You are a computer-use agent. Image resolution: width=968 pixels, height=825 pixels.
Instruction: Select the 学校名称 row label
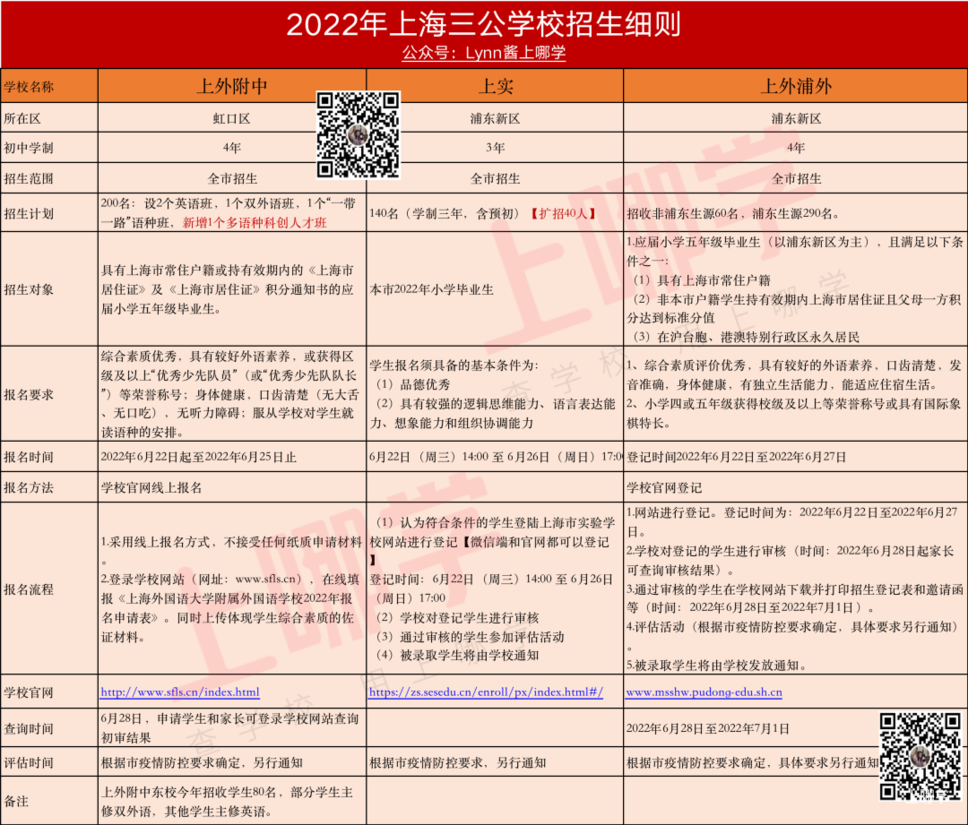pyautogui.click(x=29, y=87)
